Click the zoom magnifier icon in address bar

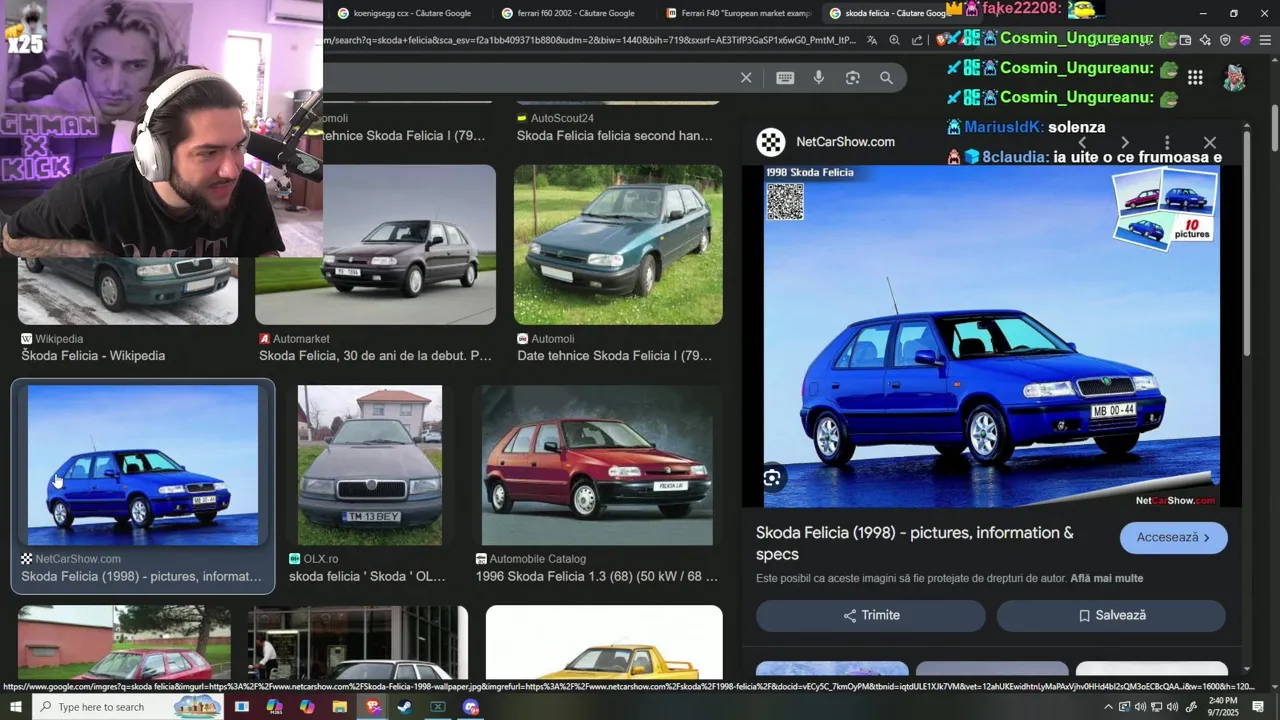(895, 41)
